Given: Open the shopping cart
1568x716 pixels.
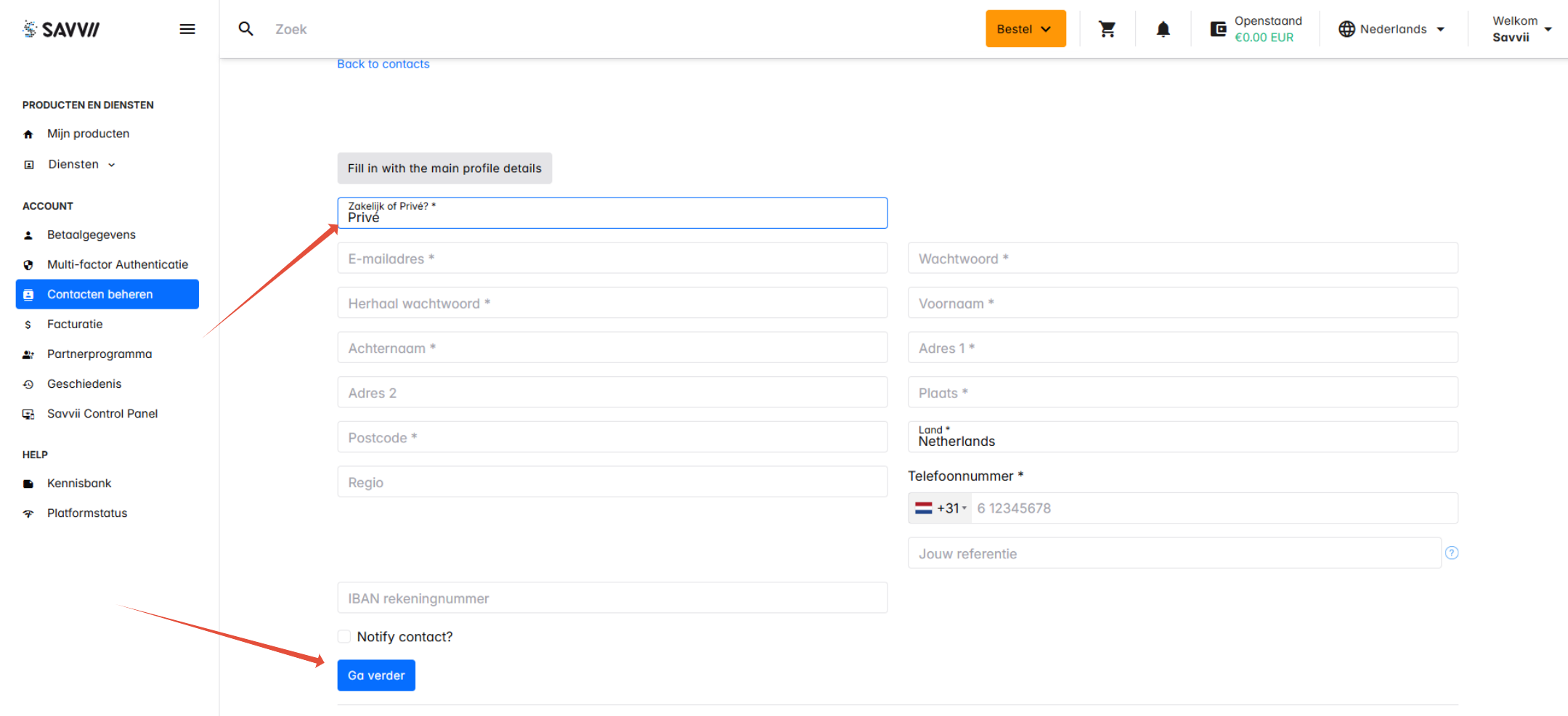Looking at the screenshot, I should coord(1107,29).
